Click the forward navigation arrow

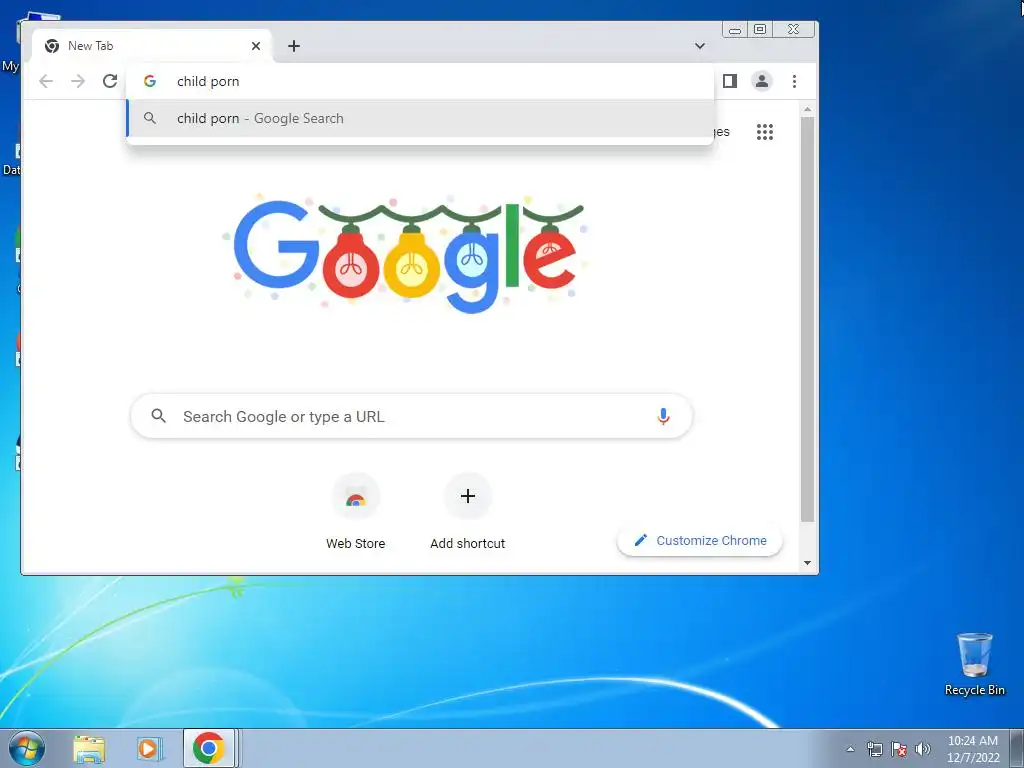[78, 81]
